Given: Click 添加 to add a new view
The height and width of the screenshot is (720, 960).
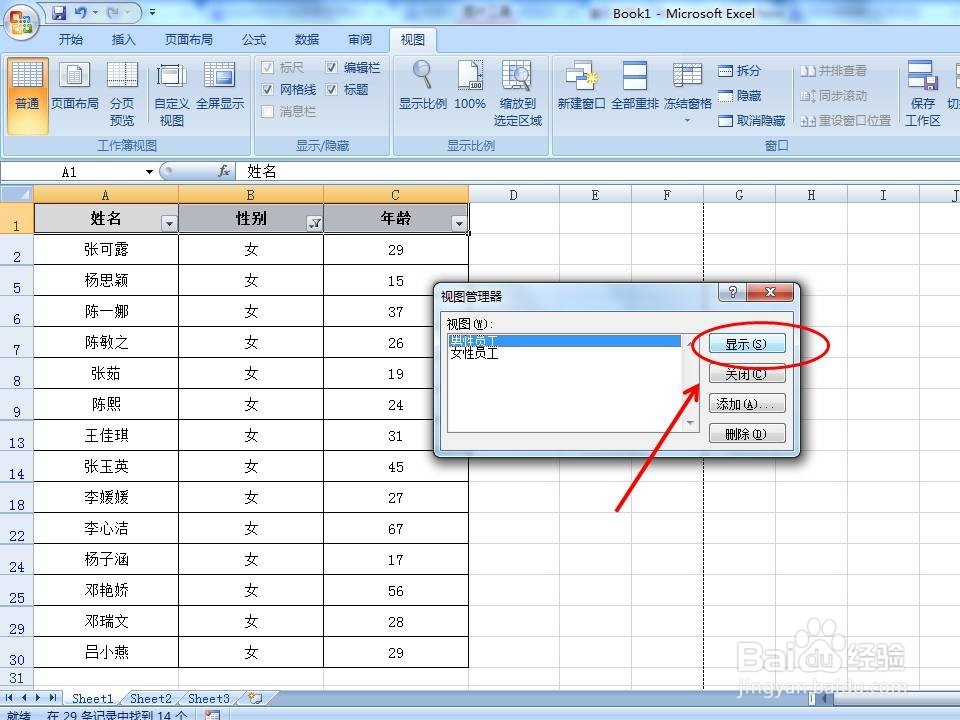Looking at the screenshot, I should pos(748,403).
